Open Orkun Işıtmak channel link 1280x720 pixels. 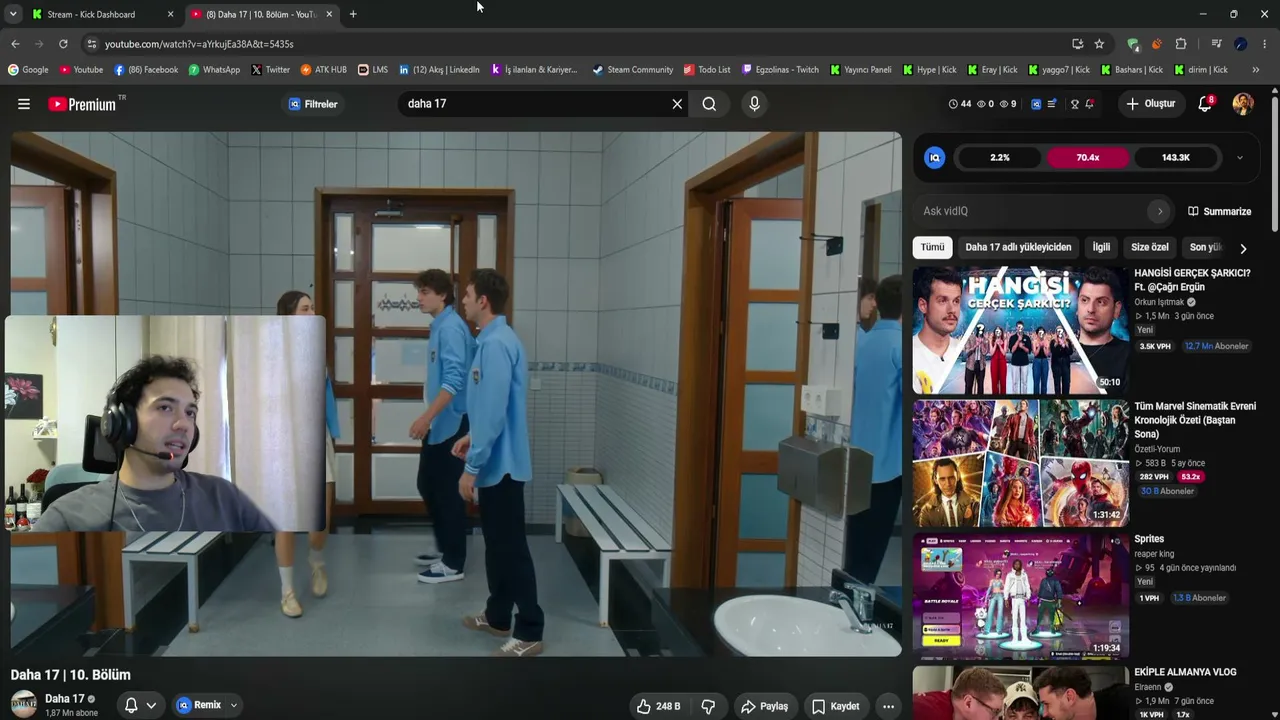(1159, 302)
